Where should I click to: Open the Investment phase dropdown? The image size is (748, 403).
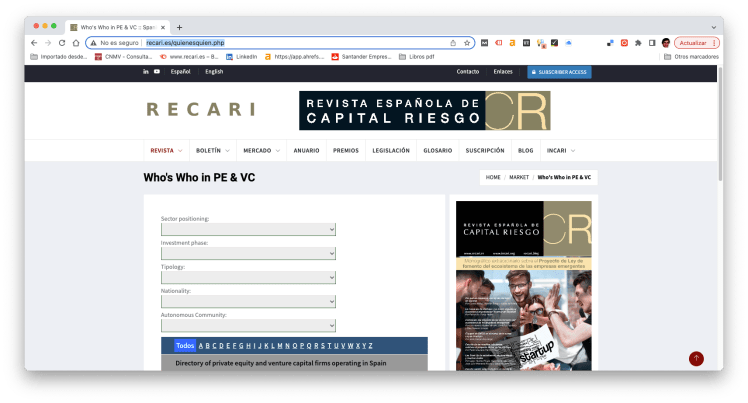248,253
